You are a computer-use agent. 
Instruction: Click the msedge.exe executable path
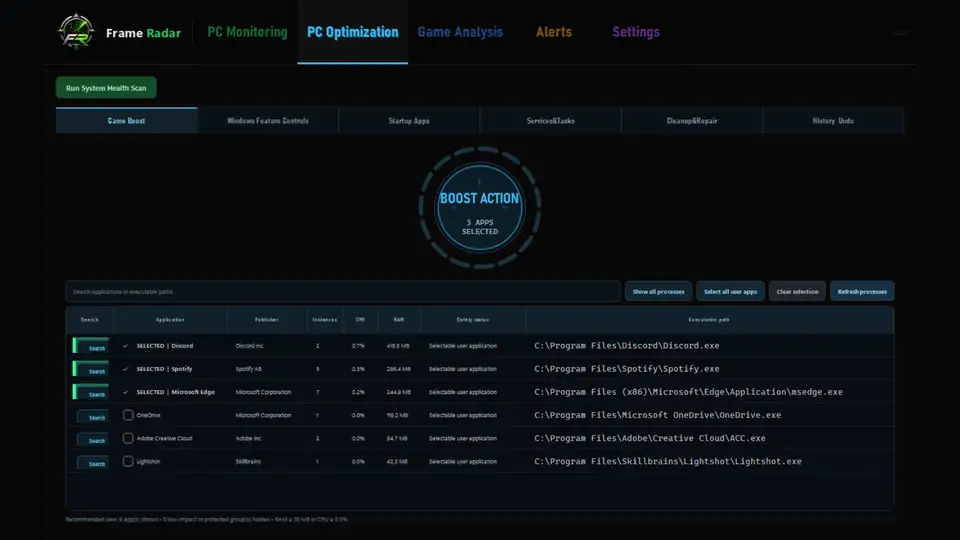(x=688, y=392)
